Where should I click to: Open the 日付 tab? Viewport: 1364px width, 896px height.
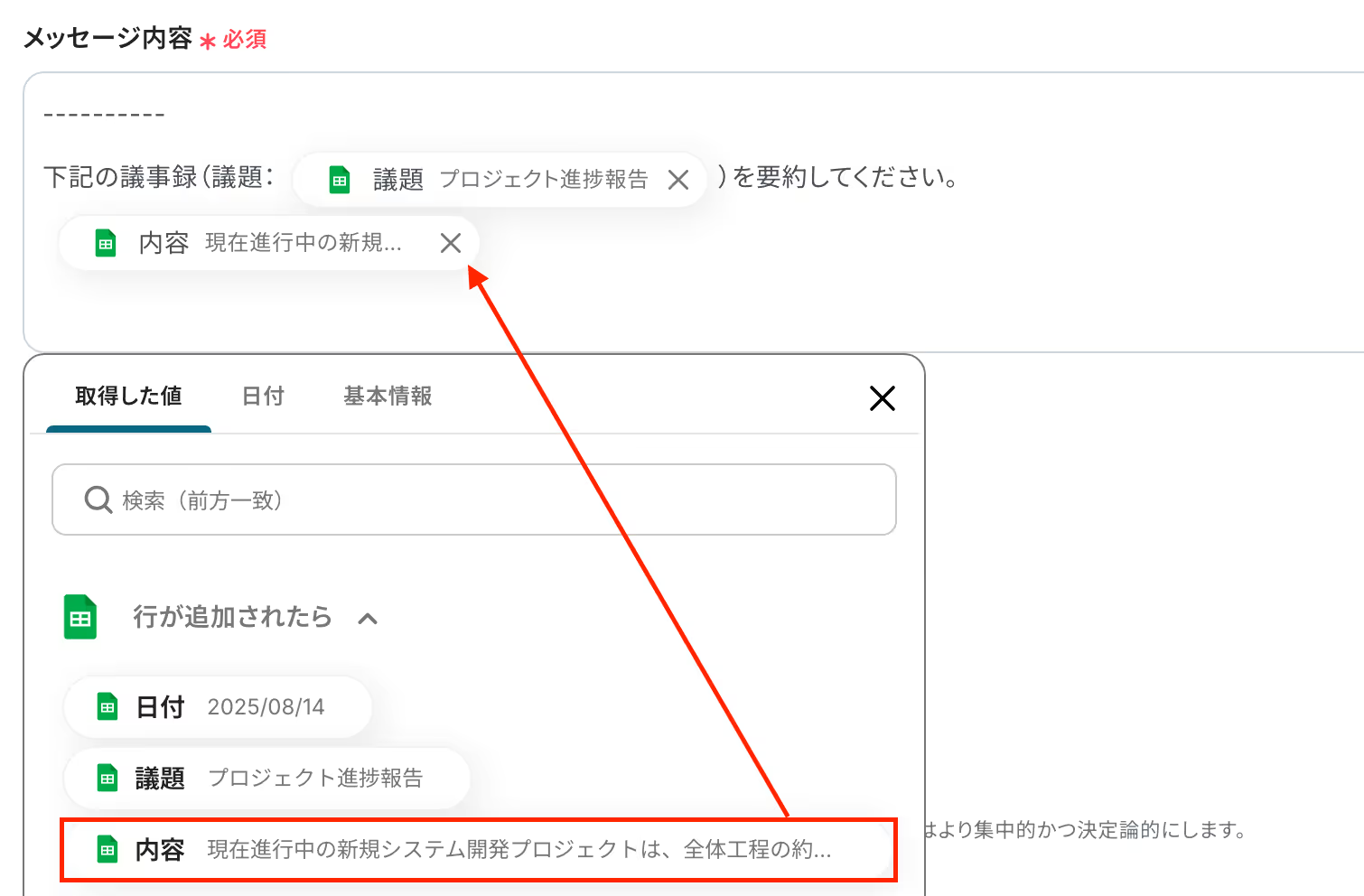pyautogui.click(x=263, y=397)
